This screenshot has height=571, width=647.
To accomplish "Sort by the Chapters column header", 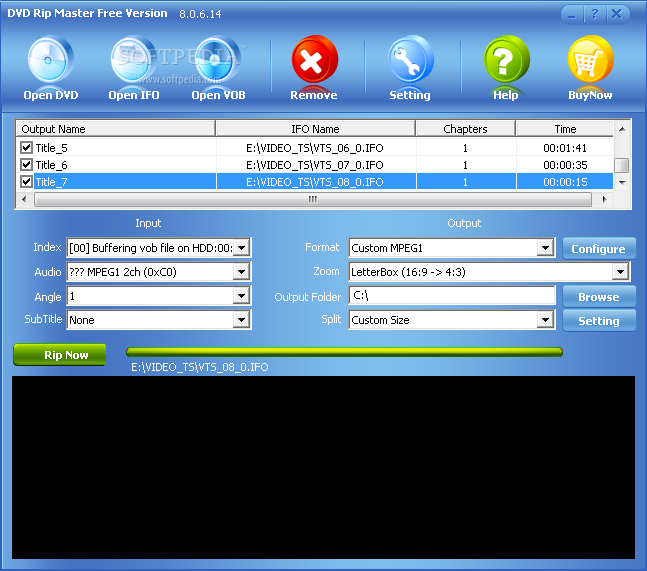I will [x=465, y=129].
